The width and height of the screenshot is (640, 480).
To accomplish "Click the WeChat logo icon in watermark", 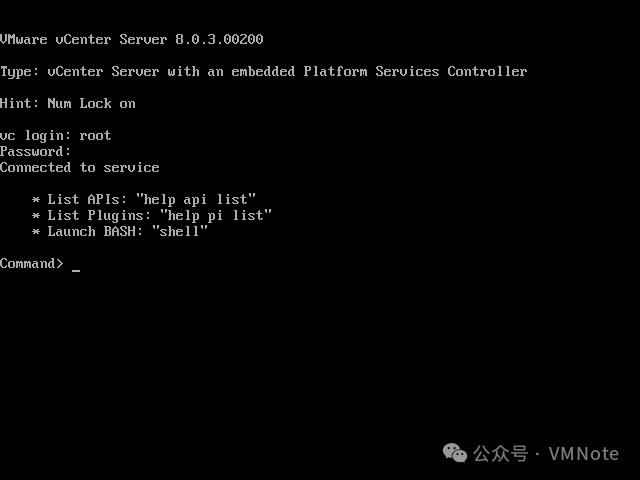I will [x=455, y=453].
